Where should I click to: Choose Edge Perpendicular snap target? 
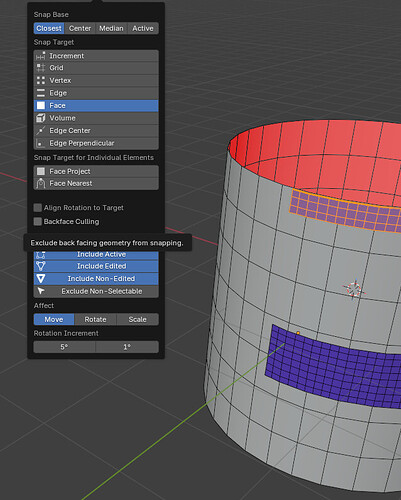click(96, 143)
